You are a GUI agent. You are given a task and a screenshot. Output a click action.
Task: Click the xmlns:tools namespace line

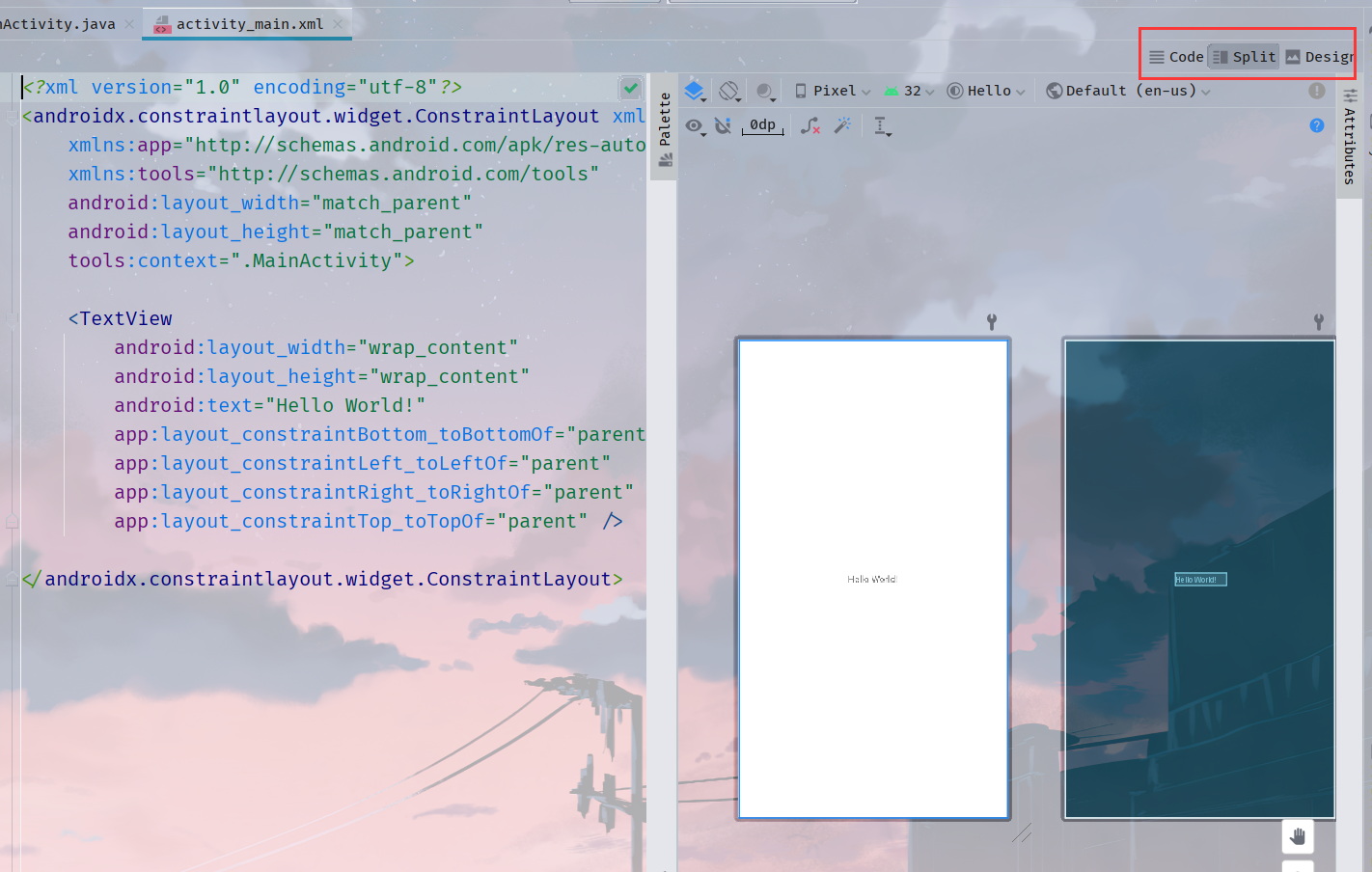[x=333, y=174]
